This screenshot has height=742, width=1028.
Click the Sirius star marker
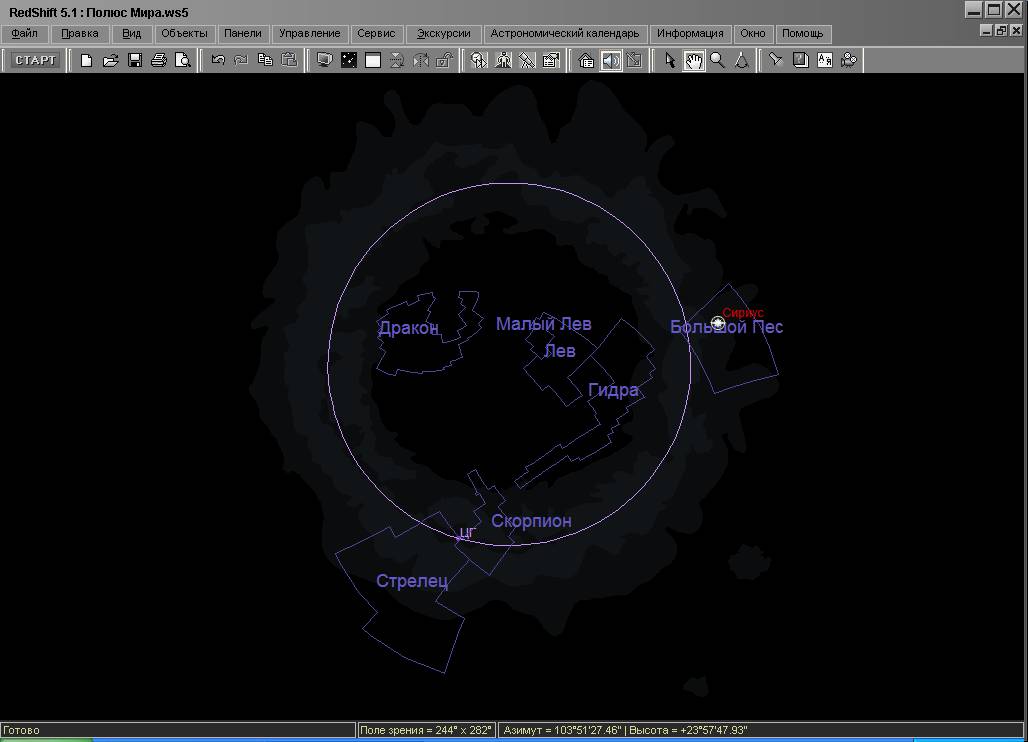pyautogui.click(x=718, y=322)
